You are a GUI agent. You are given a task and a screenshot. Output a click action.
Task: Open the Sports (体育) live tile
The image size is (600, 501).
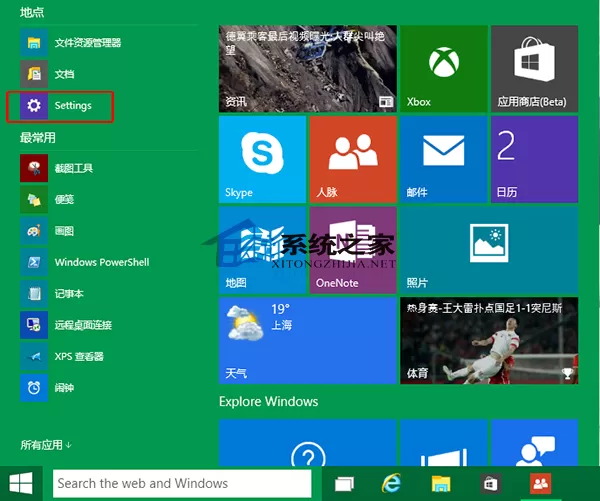pos(489,341)
